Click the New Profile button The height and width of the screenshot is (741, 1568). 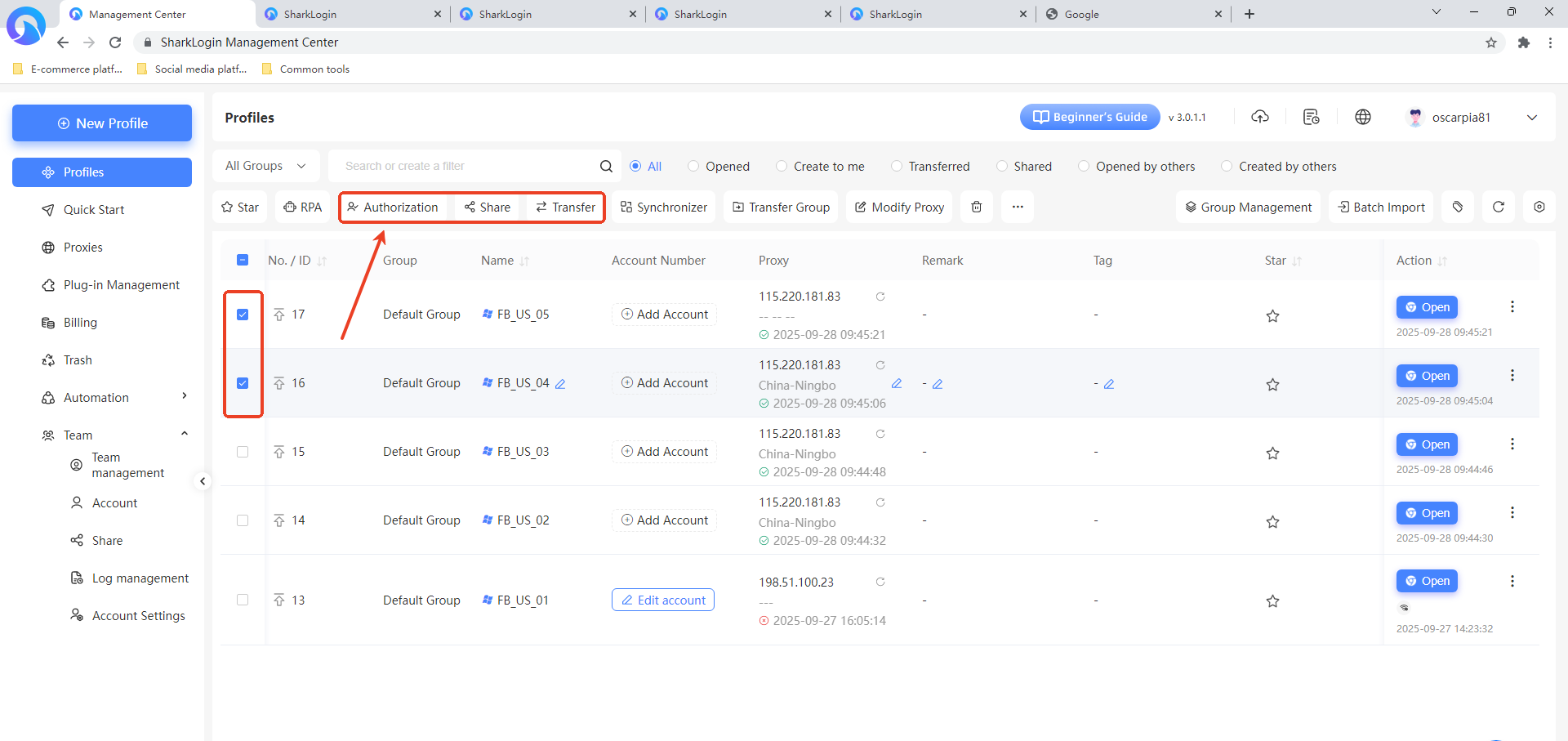(x=102, y=123)
